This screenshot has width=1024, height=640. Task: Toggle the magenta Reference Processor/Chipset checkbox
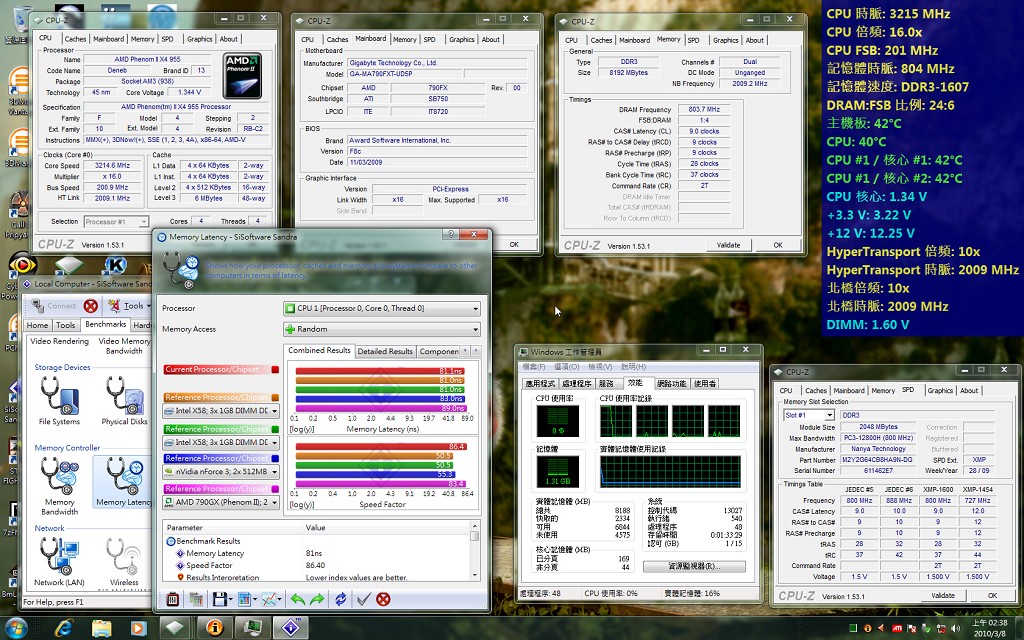tap(275, 488)
